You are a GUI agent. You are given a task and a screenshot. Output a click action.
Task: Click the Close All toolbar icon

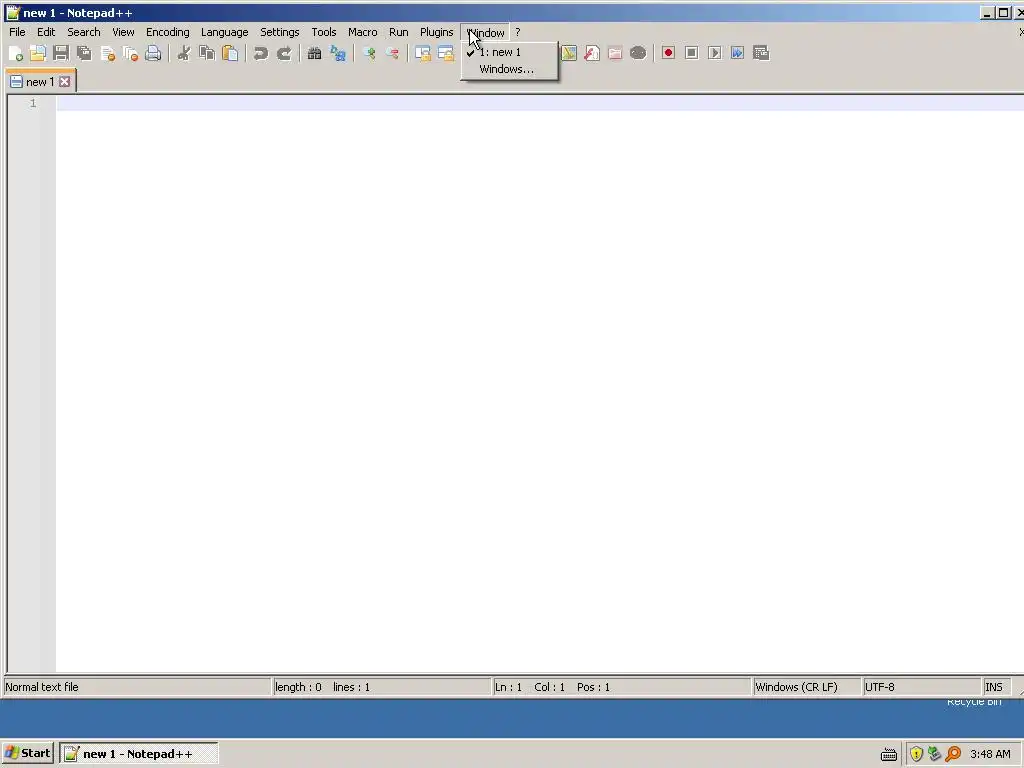[x=131, y=54]
